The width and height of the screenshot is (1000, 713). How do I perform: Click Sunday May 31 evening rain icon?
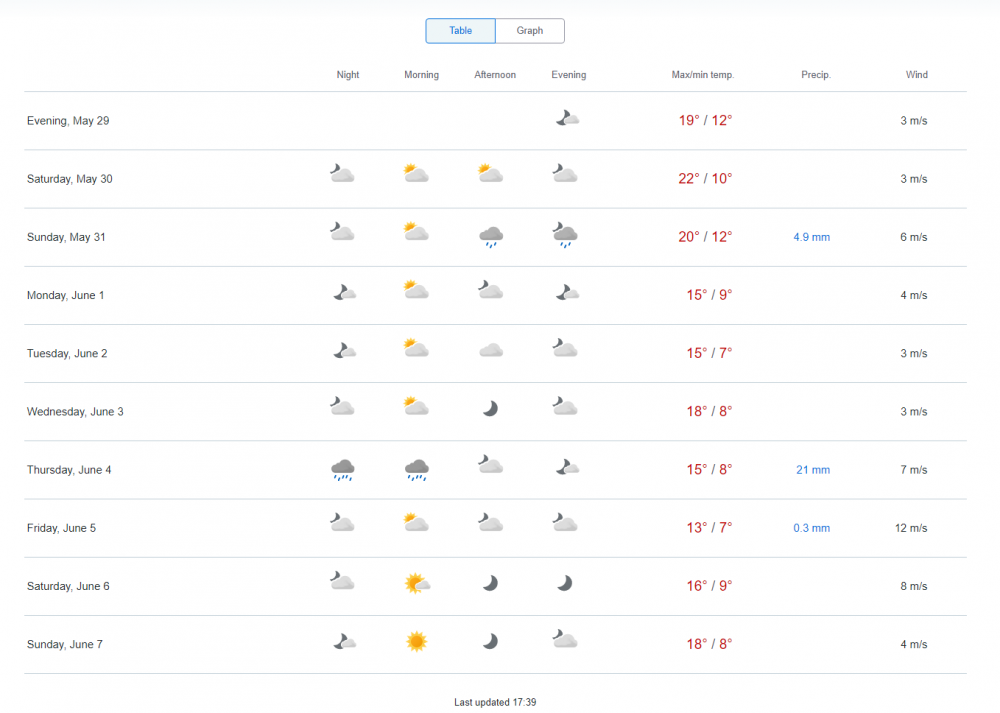tap(565, 236)
